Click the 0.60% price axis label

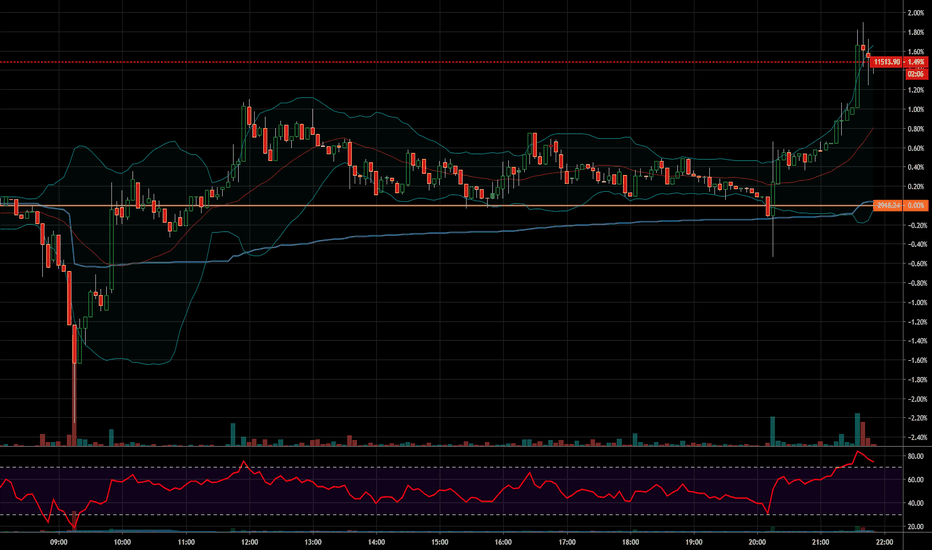click(915, 148)
